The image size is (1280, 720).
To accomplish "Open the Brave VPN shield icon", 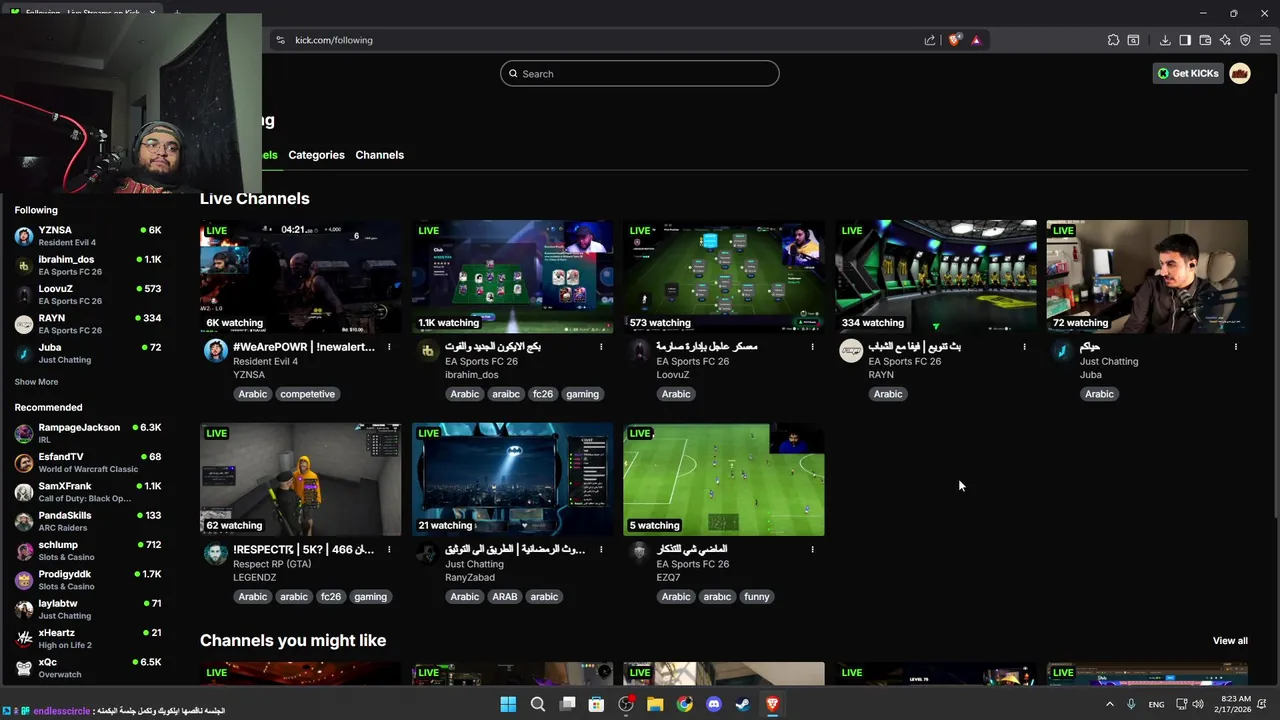I will click(1245, 40).
